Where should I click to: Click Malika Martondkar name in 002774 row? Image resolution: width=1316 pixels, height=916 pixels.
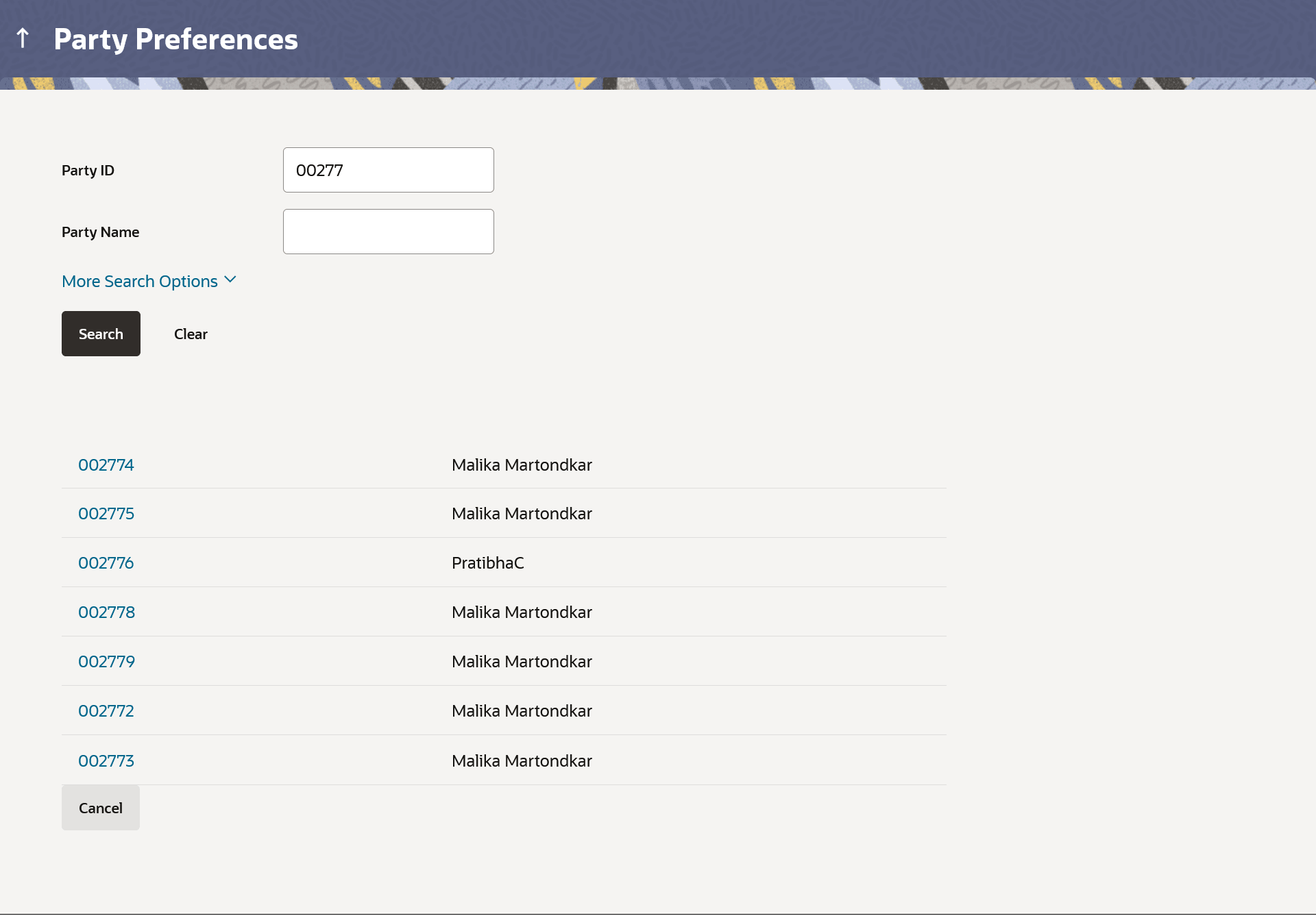522,465
